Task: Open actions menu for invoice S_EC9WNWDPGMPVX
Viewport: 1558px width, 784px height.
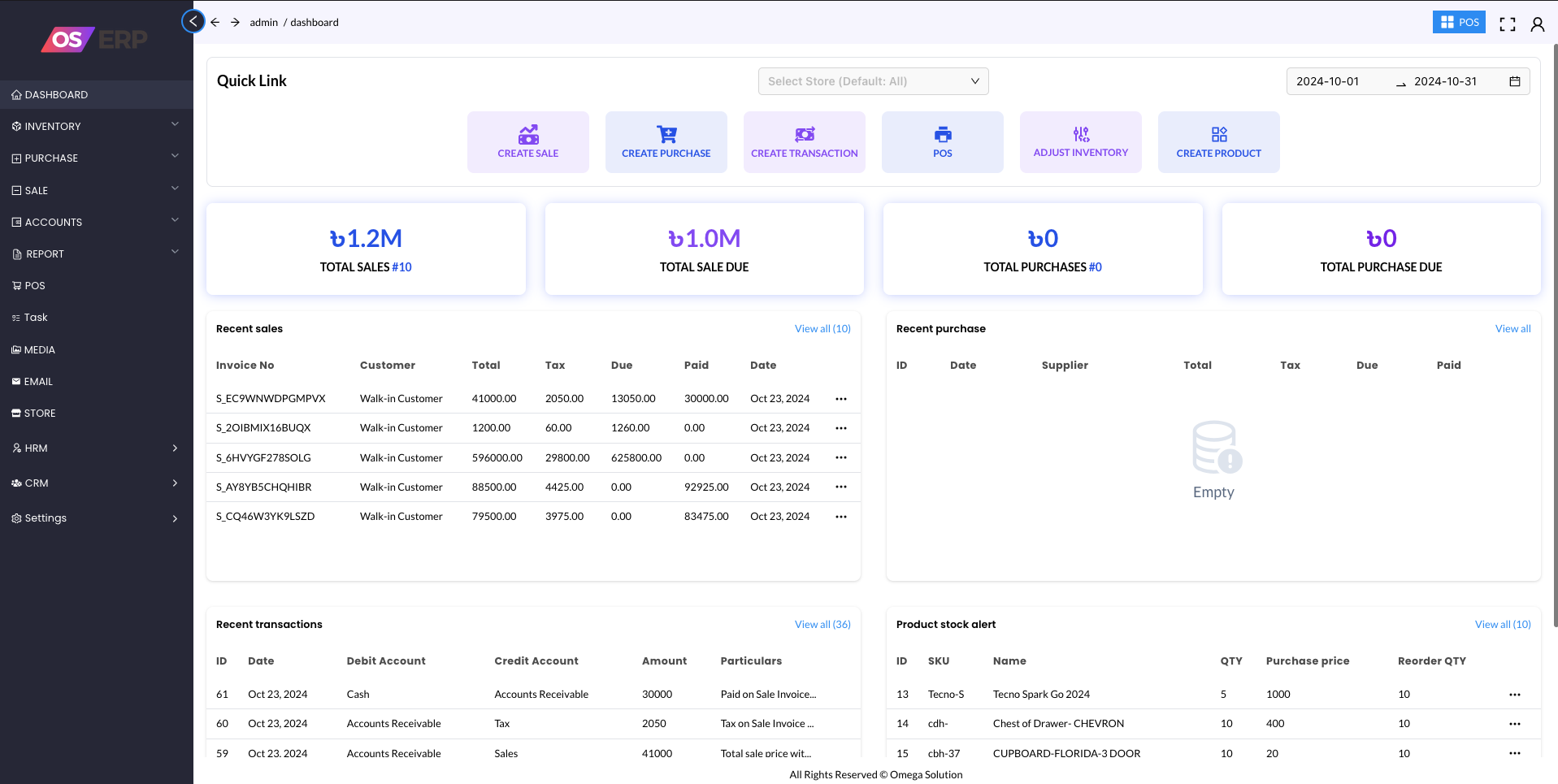Action: point(841,399)
